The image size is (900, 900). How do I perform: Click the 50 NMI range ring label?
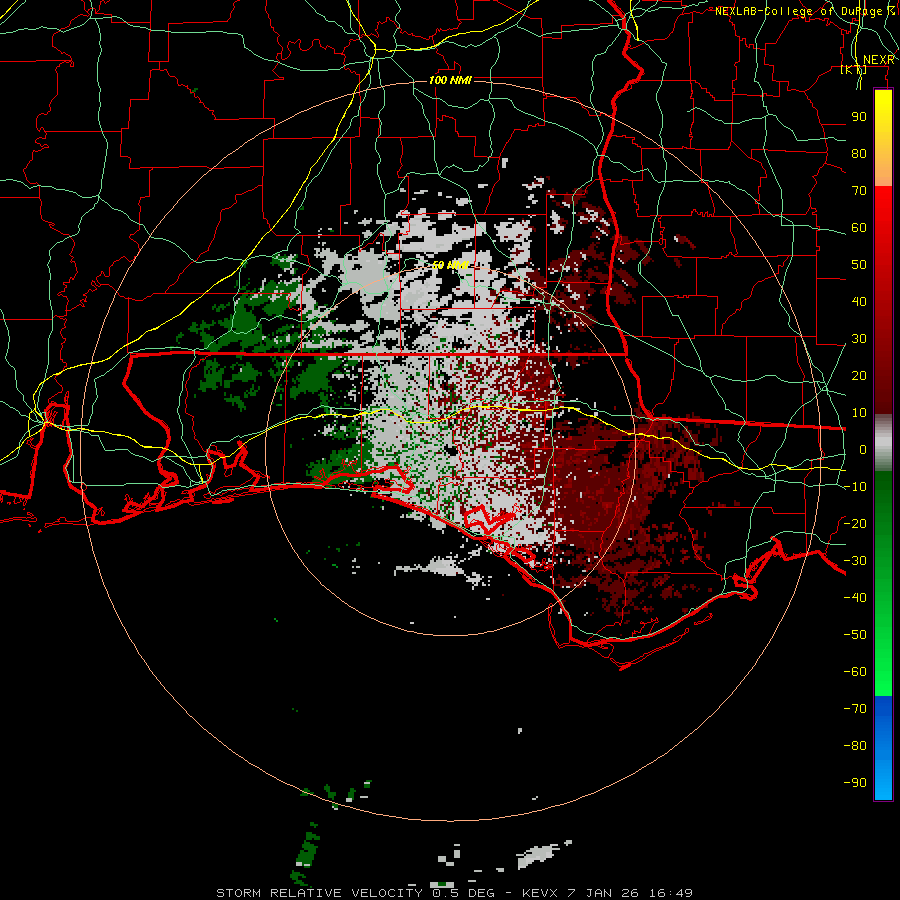pyautogui.click(x=450, y=265)
